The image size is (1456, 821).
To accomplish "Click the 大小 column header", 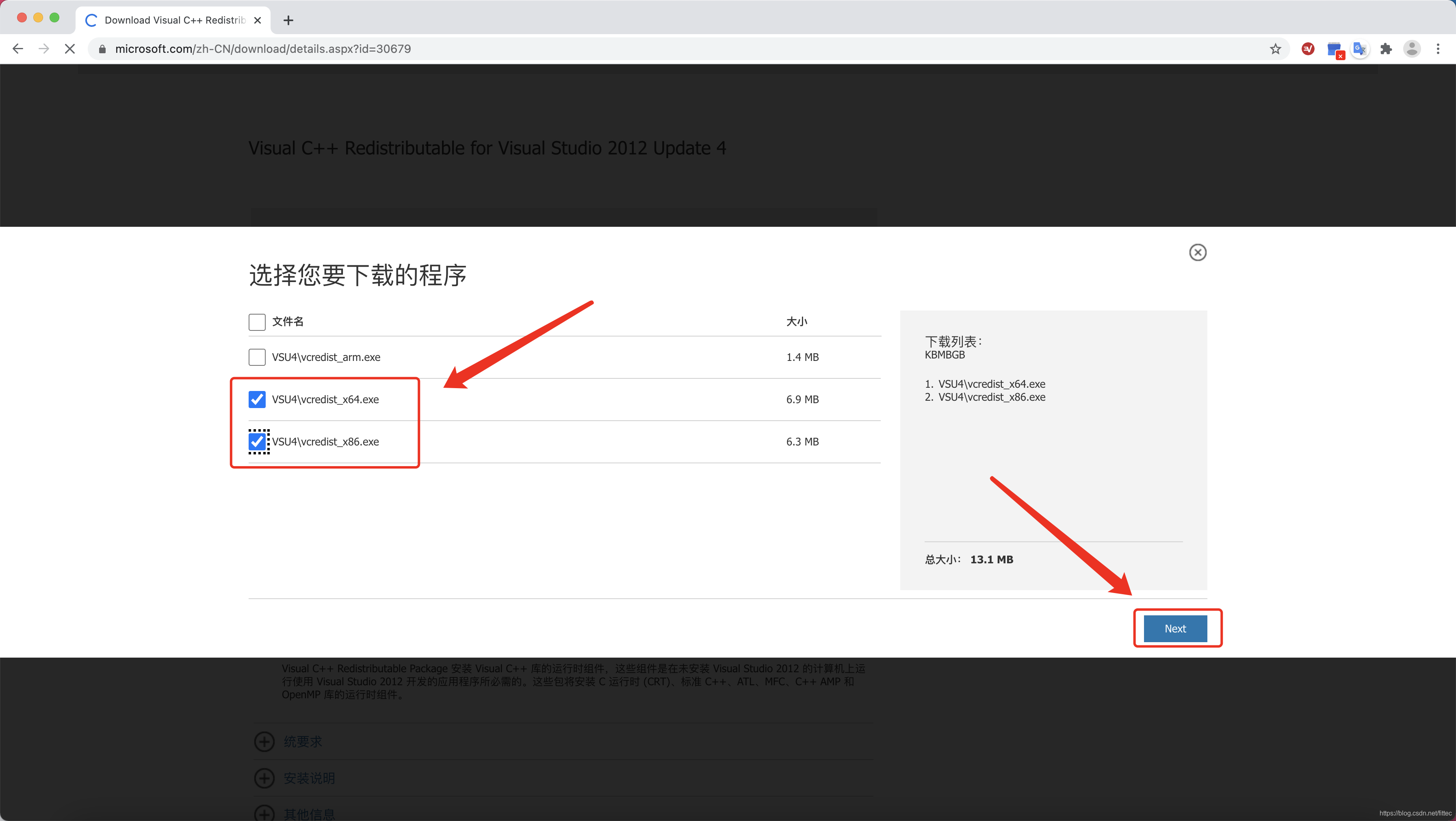I will pos(796,322).
